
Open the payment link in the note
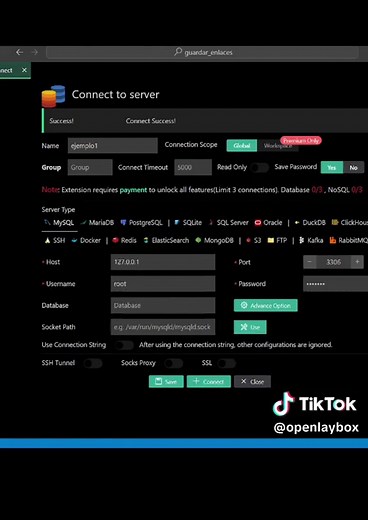[x=133, y=190]
